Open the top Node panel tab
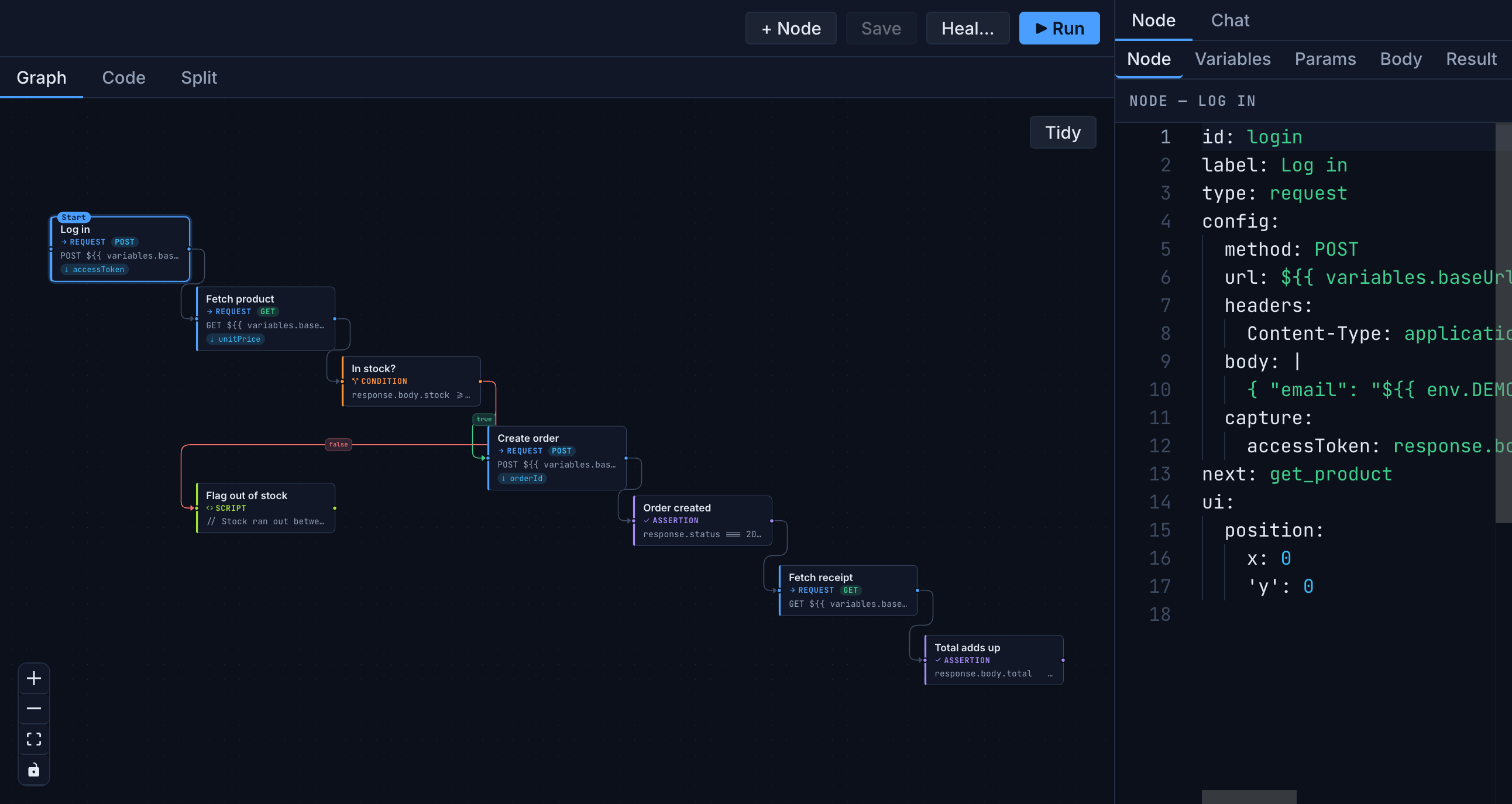 coord(1153,20)
